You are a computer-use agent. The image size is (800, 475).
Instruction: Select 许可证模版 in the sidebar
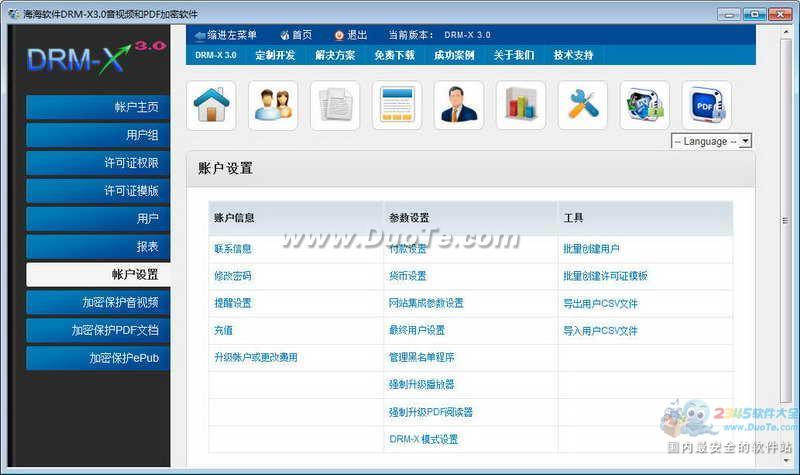[98, 191]
